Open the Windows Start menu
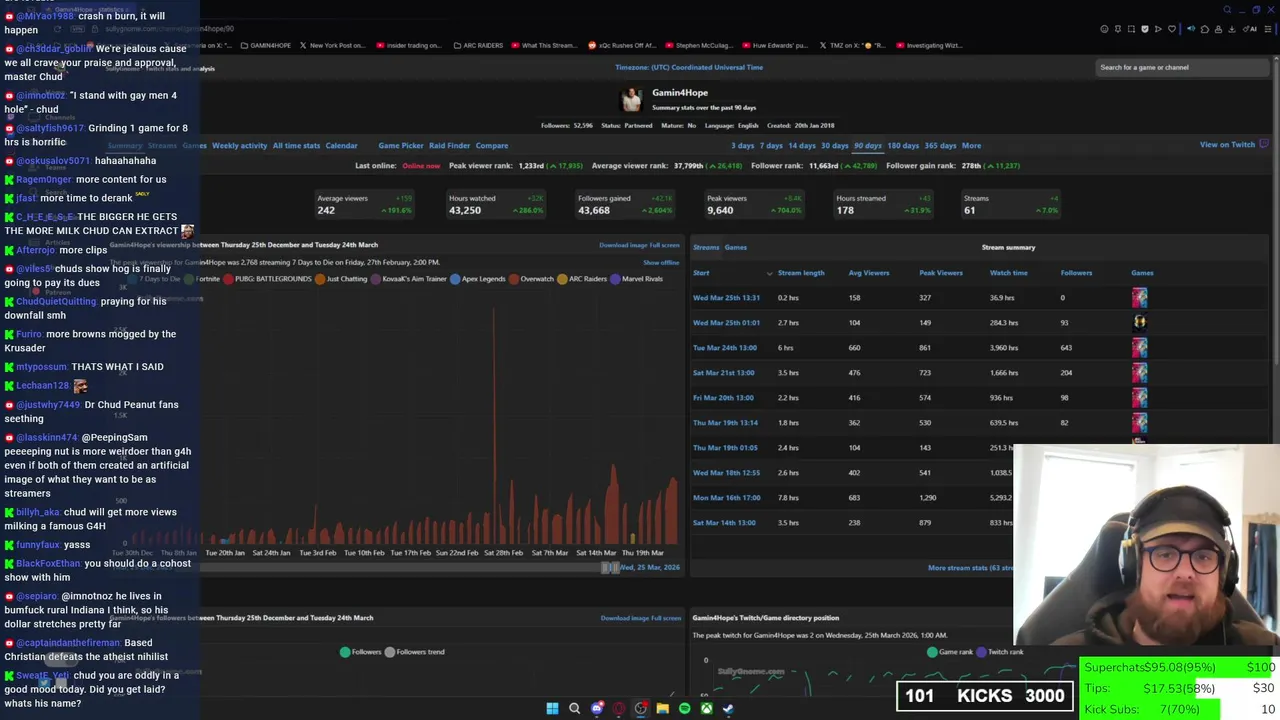The image size is (1280, 720). pyautogui.click(x=552, y=708)
